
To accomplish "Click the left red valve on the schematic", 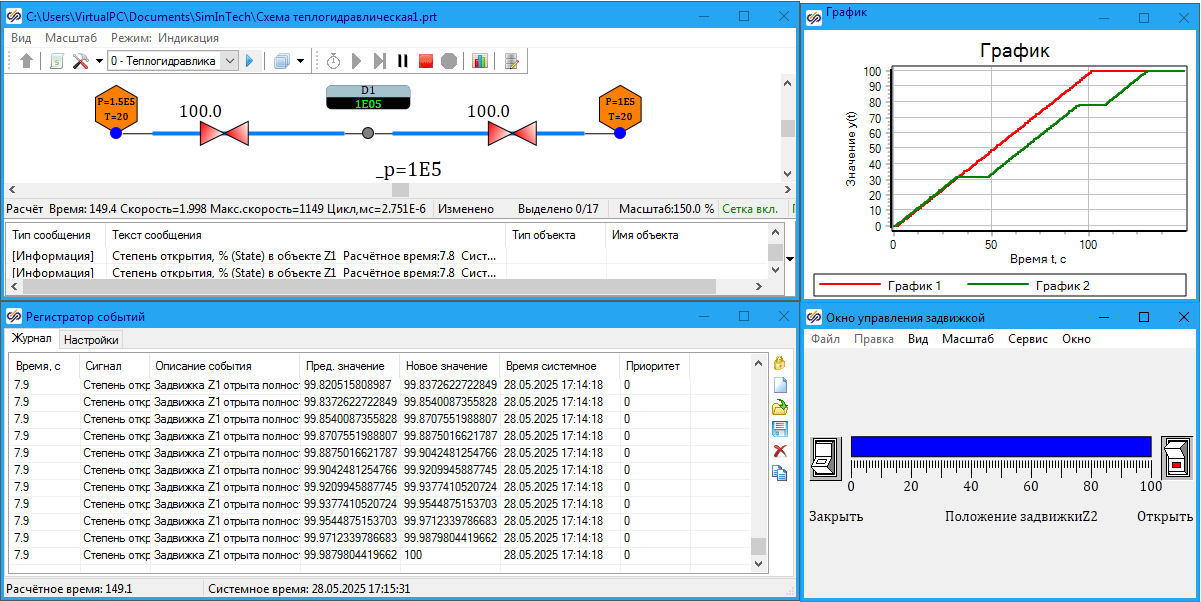I will pyautogui.click(x=224, y=133).
